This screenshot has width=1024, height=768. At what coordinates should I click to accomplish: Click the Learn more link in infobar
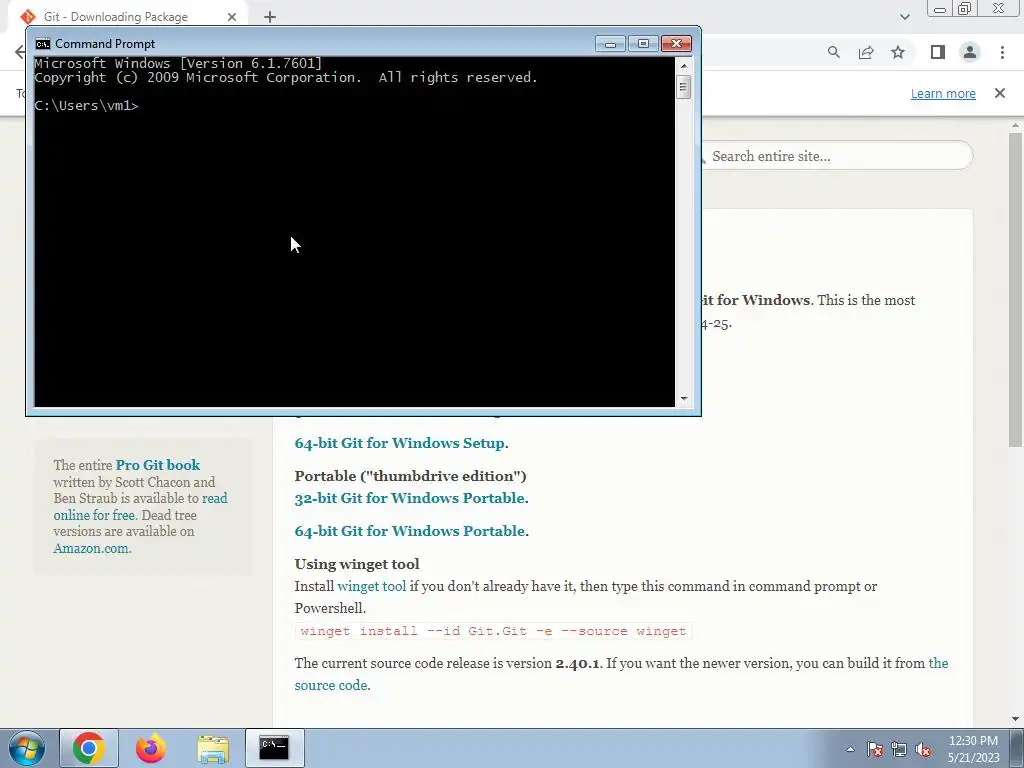coord(943,93)
